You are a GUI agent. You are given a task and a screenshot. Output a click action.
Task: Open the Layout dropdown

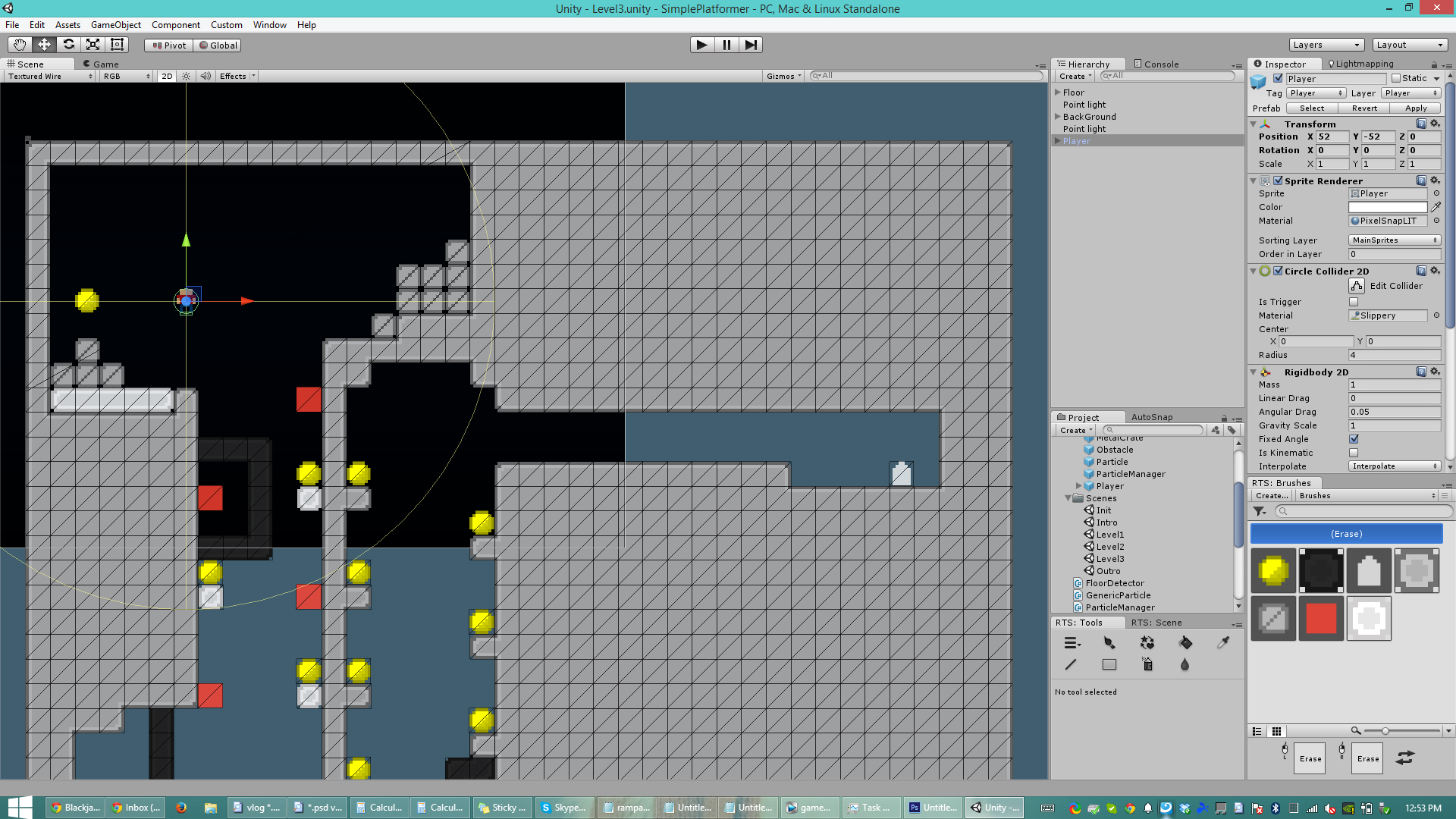click(x=1409, y=45)
